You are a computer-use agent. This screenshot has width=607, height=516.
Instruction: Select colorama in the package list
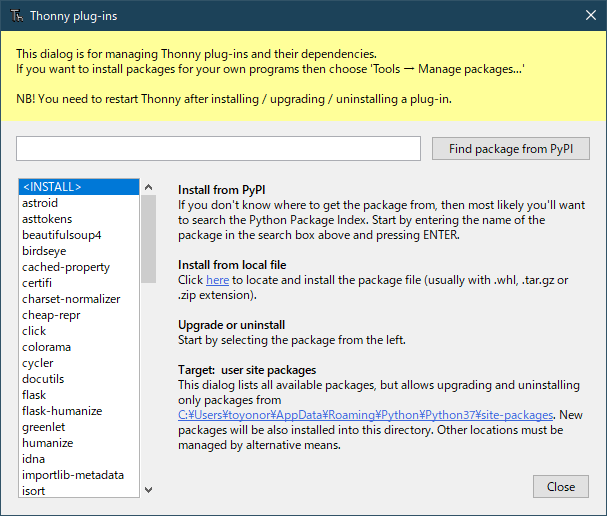point(79,347)
